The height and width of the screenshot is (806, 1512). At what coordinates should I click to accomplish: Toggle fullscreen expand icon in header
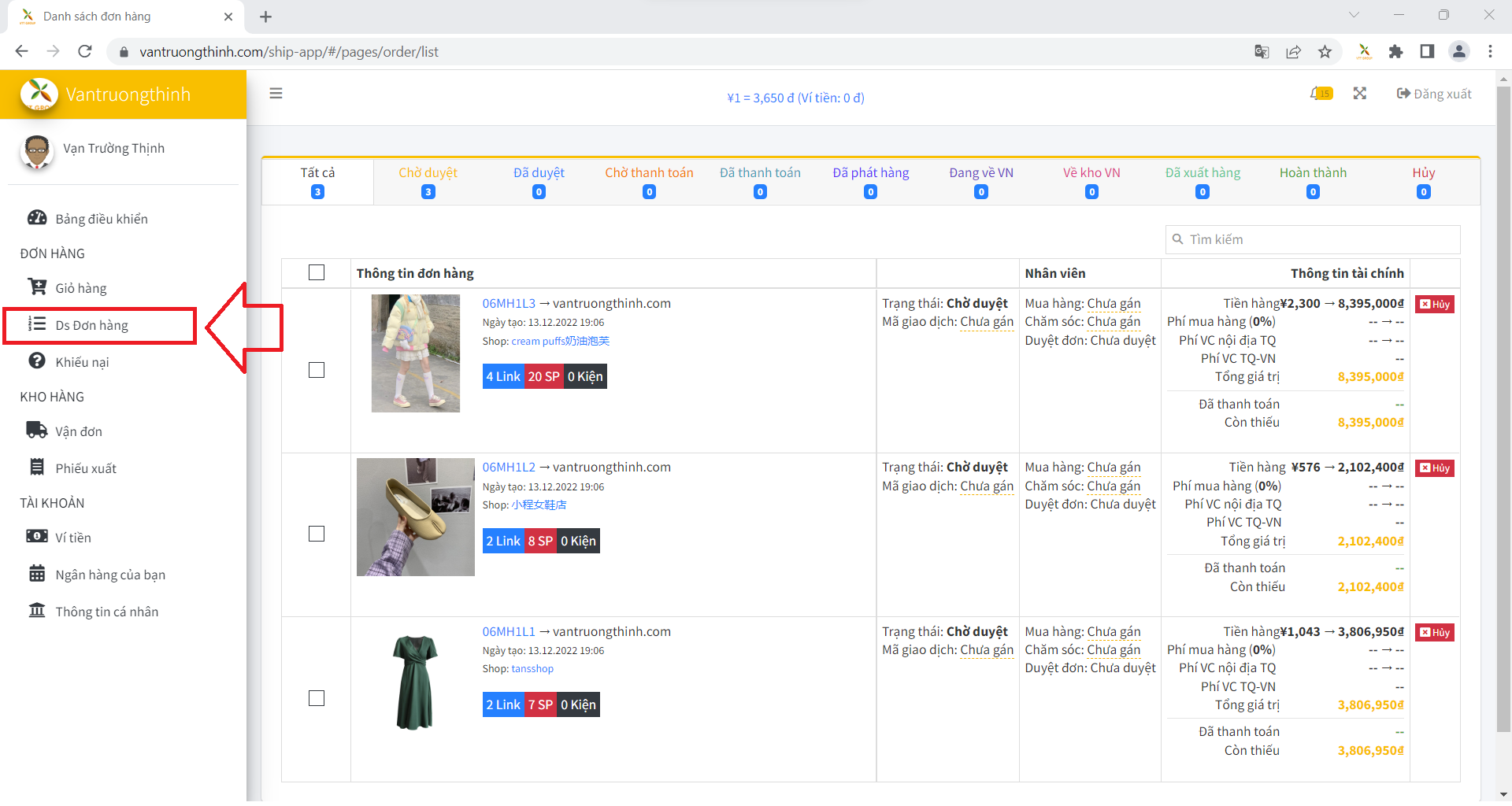pyautogui.click(x=1360, y=94)
